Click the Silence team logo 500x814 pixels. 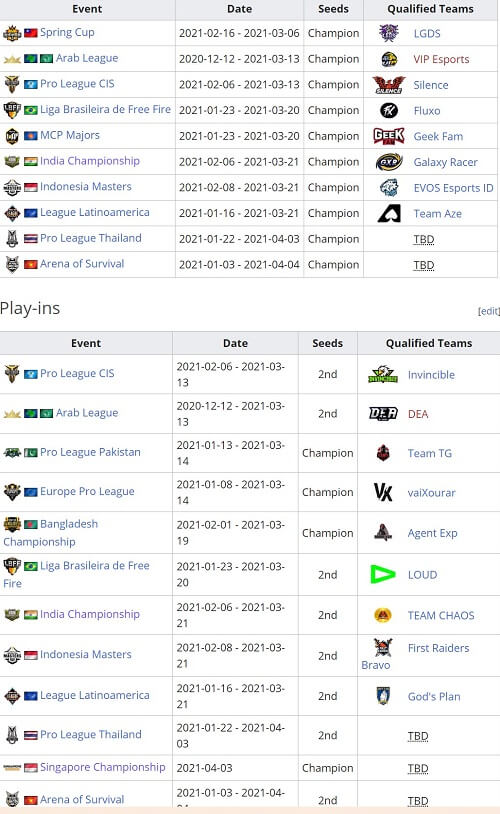pos(388,85)
